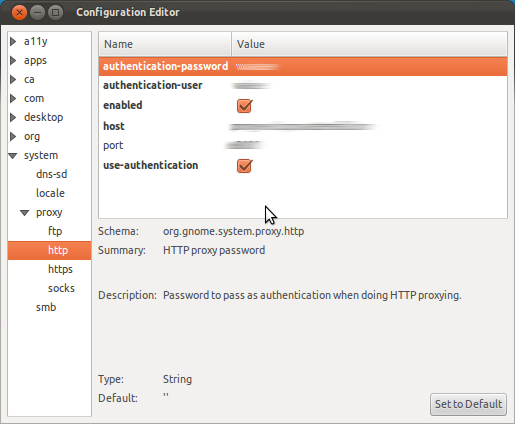Open the dns-sd tree item
The width and height of the screenshot is (515, 424).
[52, 174]
